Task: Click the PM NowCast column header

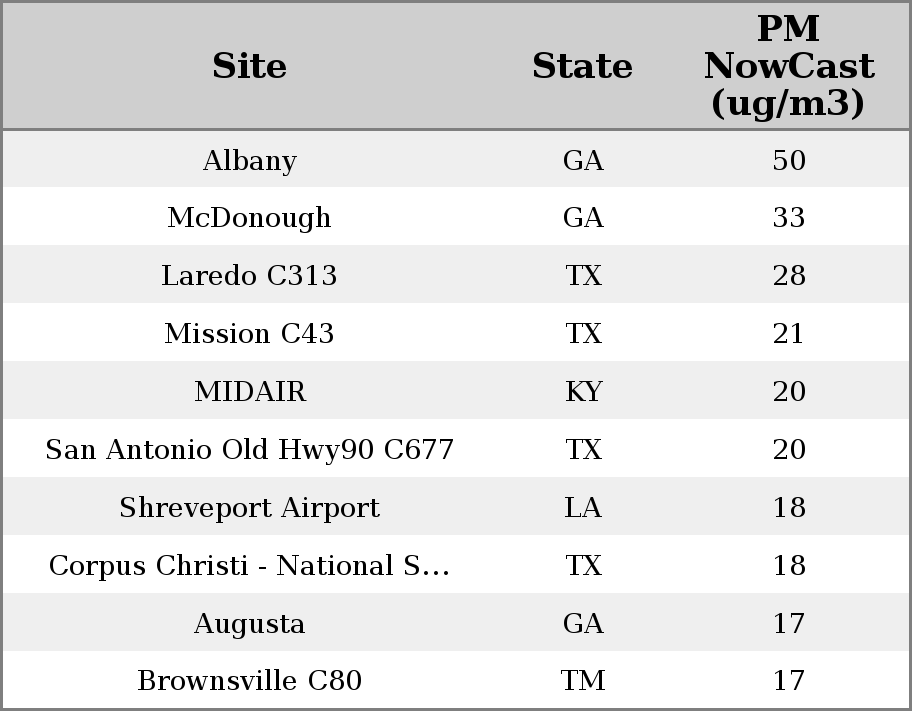Action: [788, 67]
